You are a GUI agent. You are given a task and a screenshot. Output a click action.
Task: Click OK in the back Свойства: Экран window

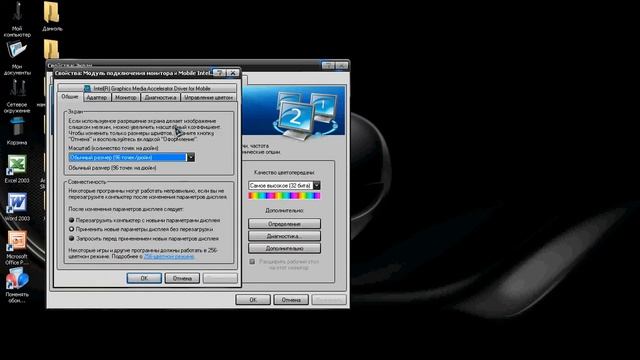[253, 300]
